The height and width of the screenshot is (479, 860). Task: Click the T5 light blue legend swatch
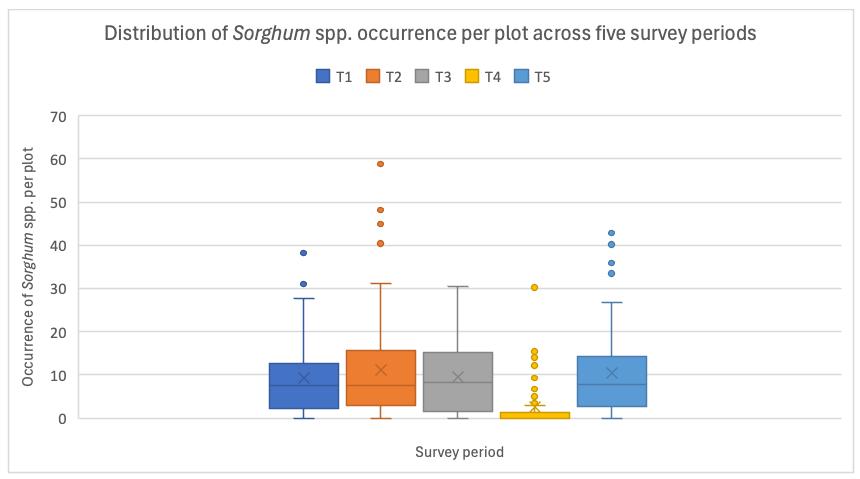pyautogui.click(x=522, y=76)
